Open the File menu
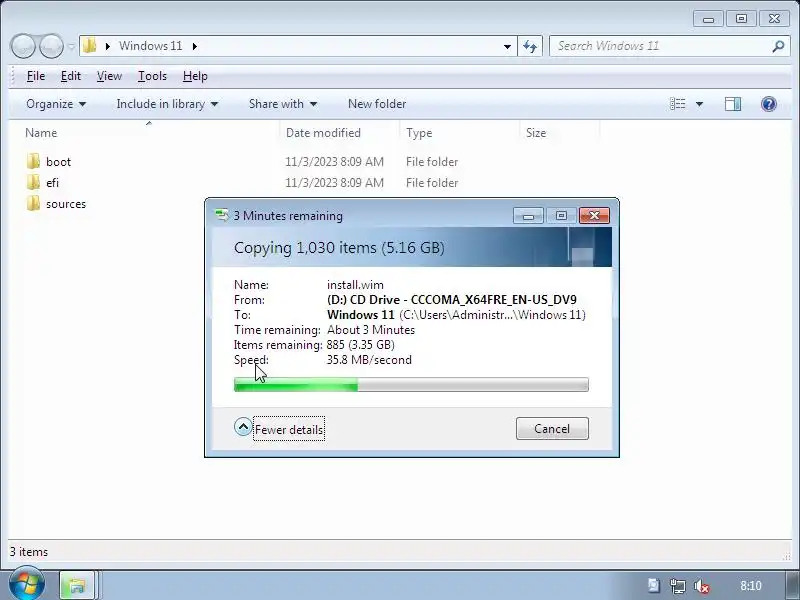Viewport: 800px width, 600px height. (36, 76)
